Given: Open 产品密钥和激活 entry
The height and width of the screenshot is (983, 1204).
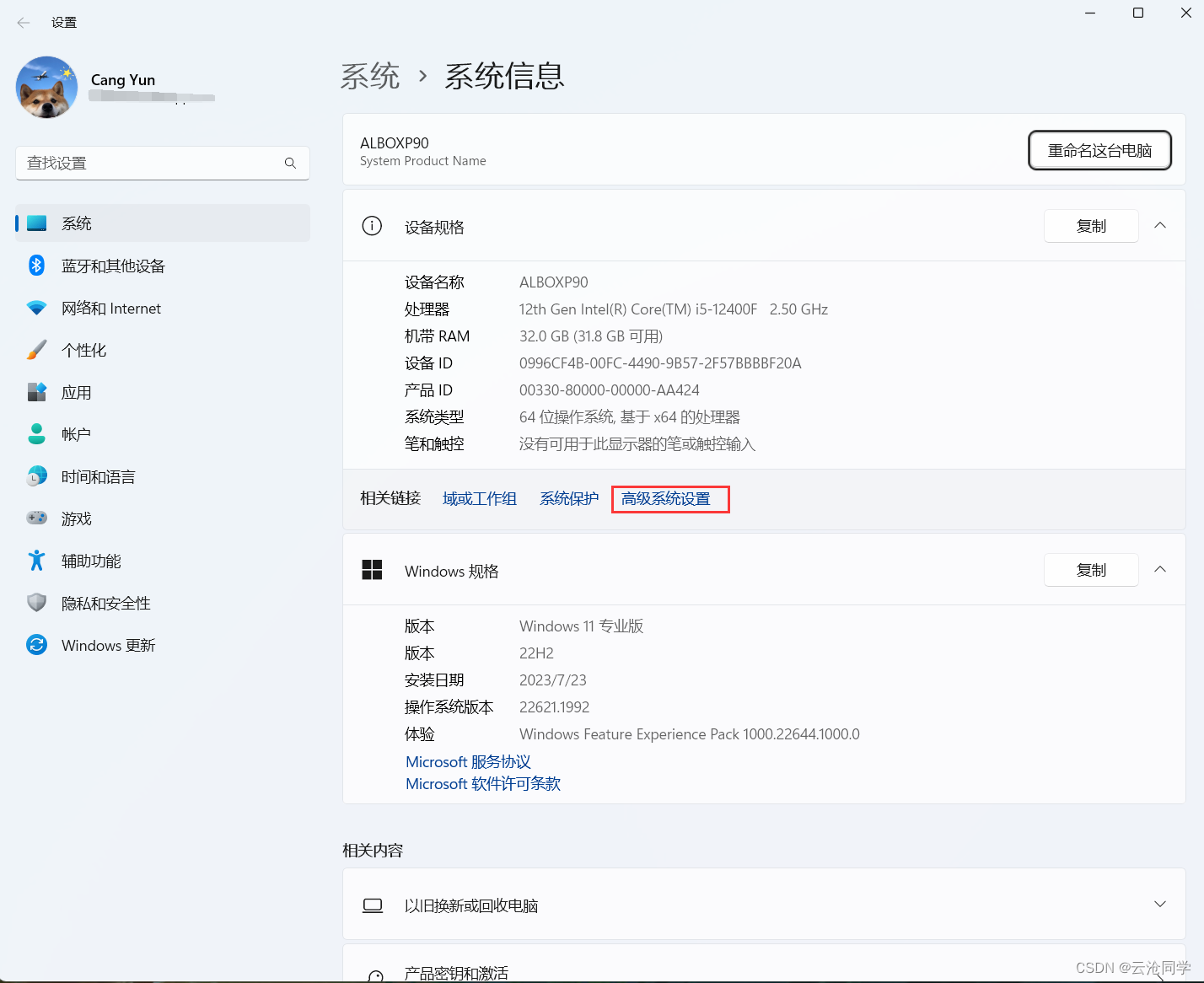Looking at the screenshot, I should (764, 964).
